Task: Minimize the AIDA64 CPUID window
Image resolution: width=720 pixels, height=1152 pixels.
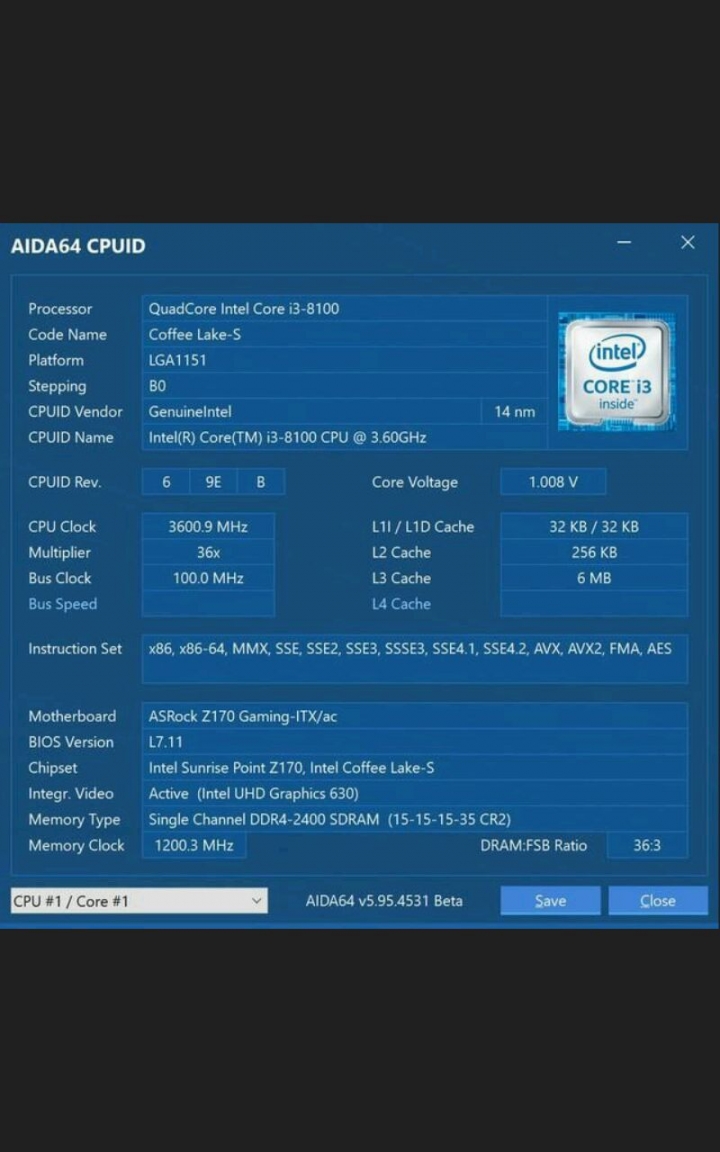Action: (x=624, y=242)
